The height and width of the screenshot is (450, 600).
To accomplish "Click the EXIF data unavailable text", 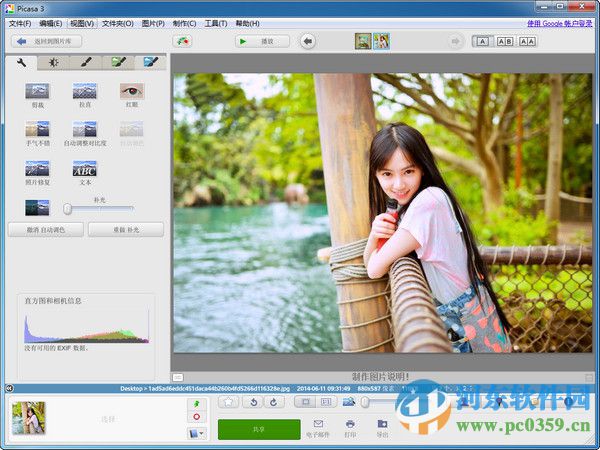I will click(57, 348).
